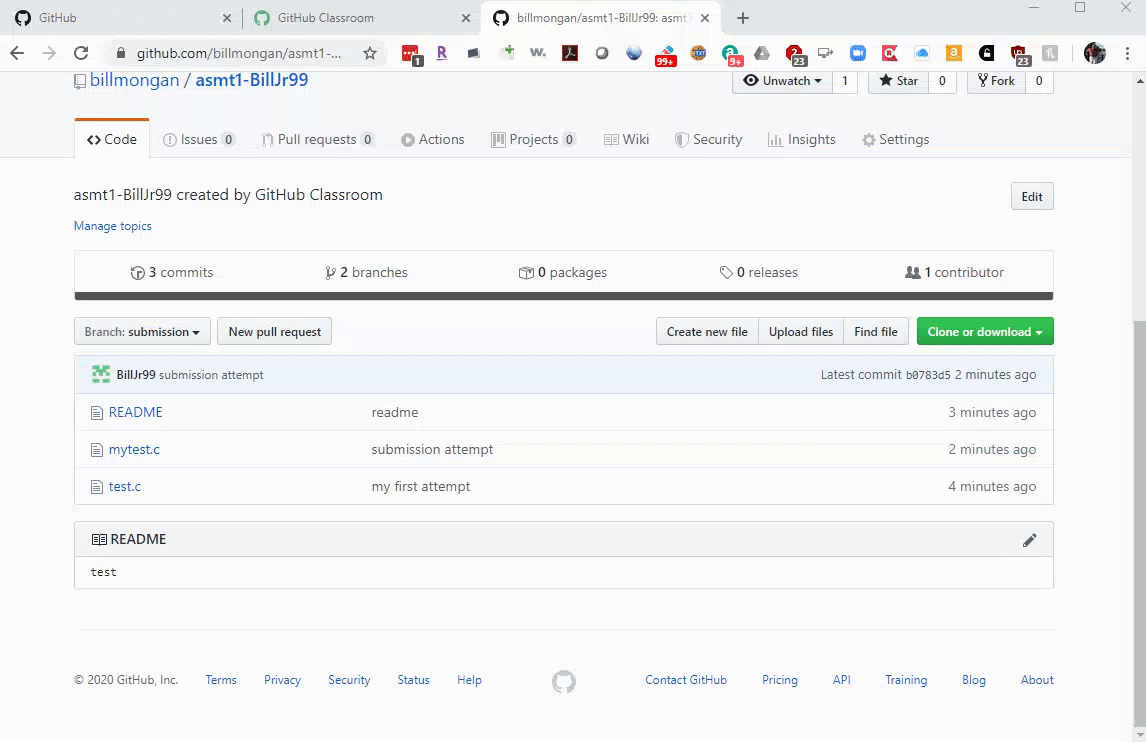Open the Security tab
1146x742 pixels.
(x=708, y=140)
